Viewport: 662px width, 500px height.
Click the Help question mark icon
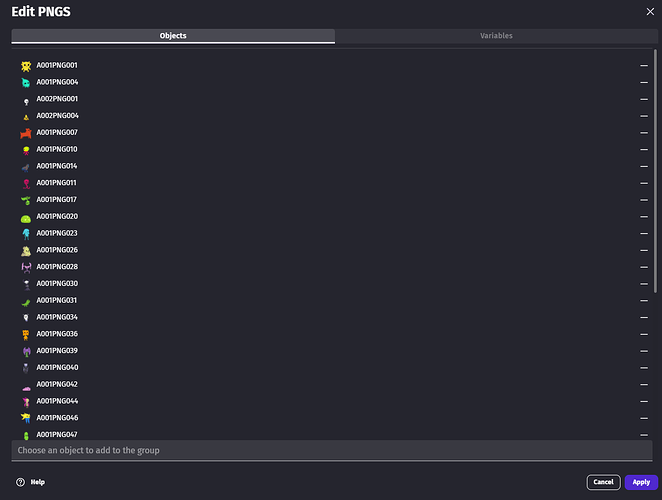[20, 482]
